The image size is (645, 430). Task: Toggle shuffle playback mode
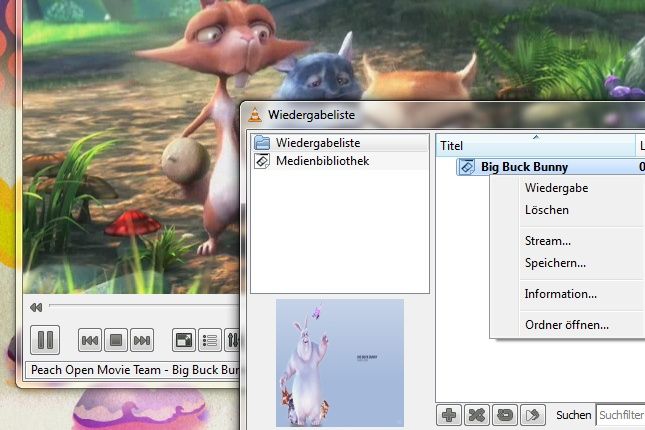coord(477,414)
